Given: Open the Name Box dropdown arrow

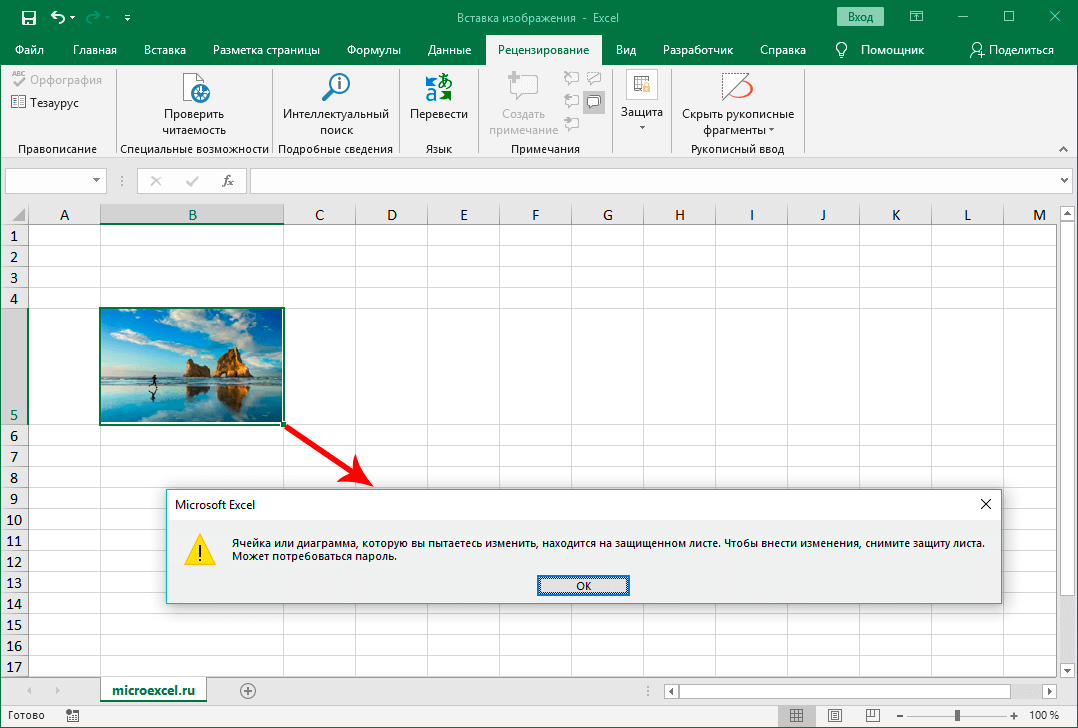Looking at the screenshot, I should click(x=96, y=181).
